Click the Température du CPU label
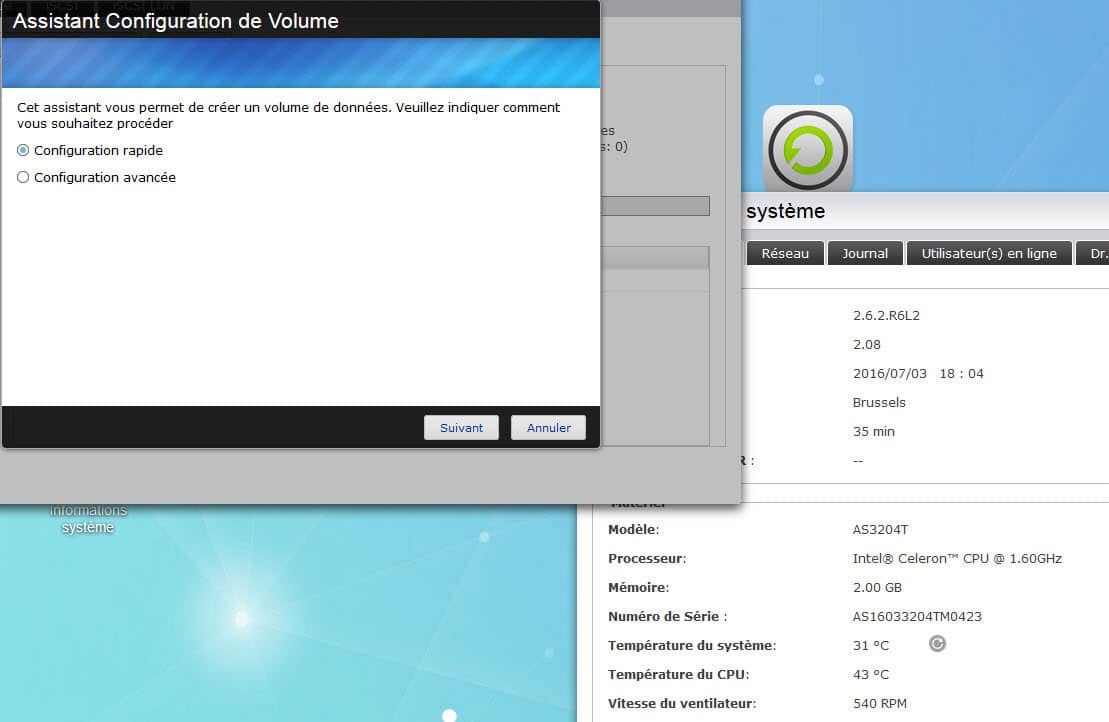 pos(678,675)
